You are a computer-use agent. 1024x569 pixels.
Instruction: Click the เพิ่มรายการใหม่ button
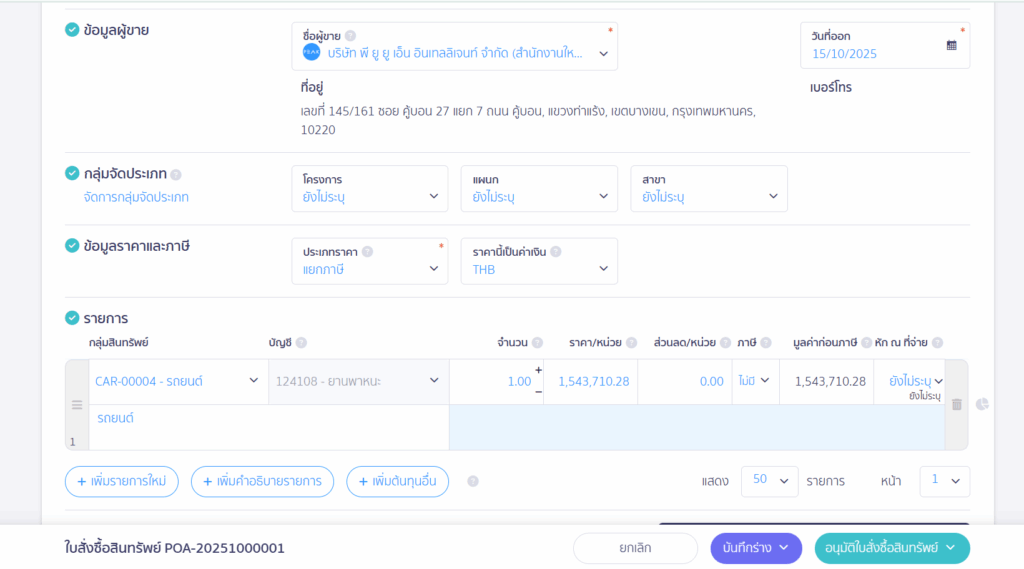pos(122,481)
